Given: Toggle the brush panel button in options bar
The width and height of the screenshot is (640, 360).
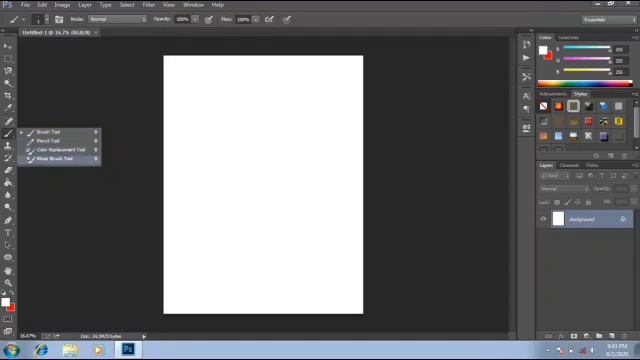Looking at the screenshot, I should coord(59,19).
